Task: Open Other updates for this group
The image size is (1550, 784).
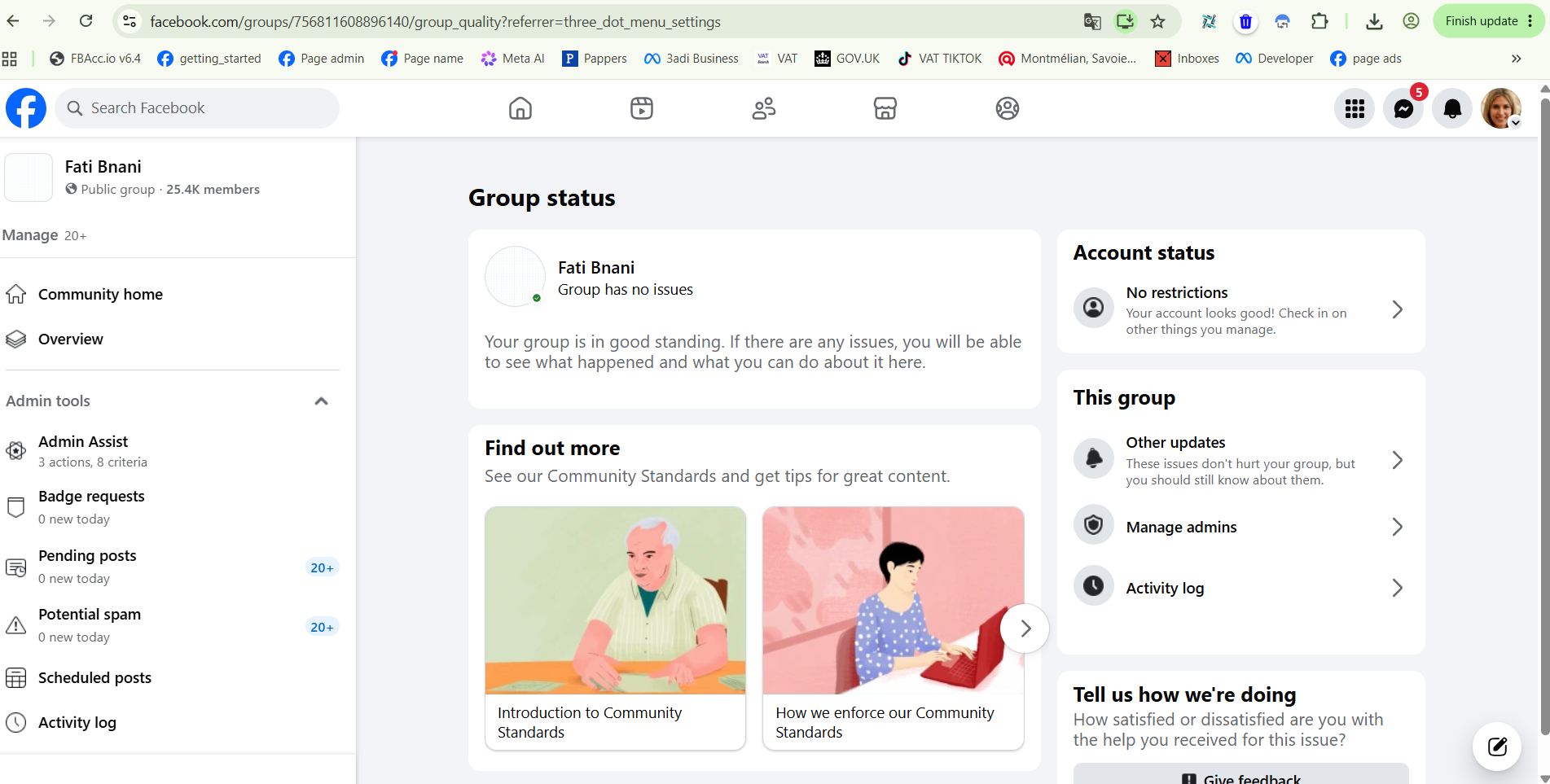Action: coord(1240,460)
